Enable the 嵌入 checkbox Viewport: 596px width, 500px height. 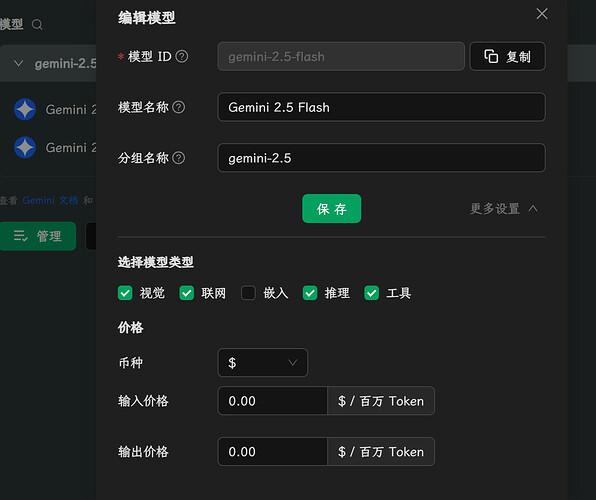248,293
